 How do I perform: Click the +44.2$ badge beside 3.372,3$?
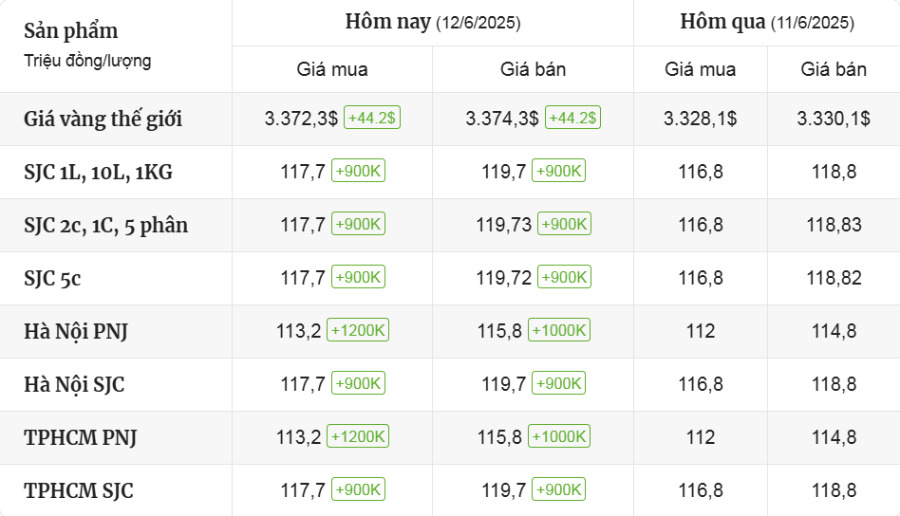(x=372, y=118)
